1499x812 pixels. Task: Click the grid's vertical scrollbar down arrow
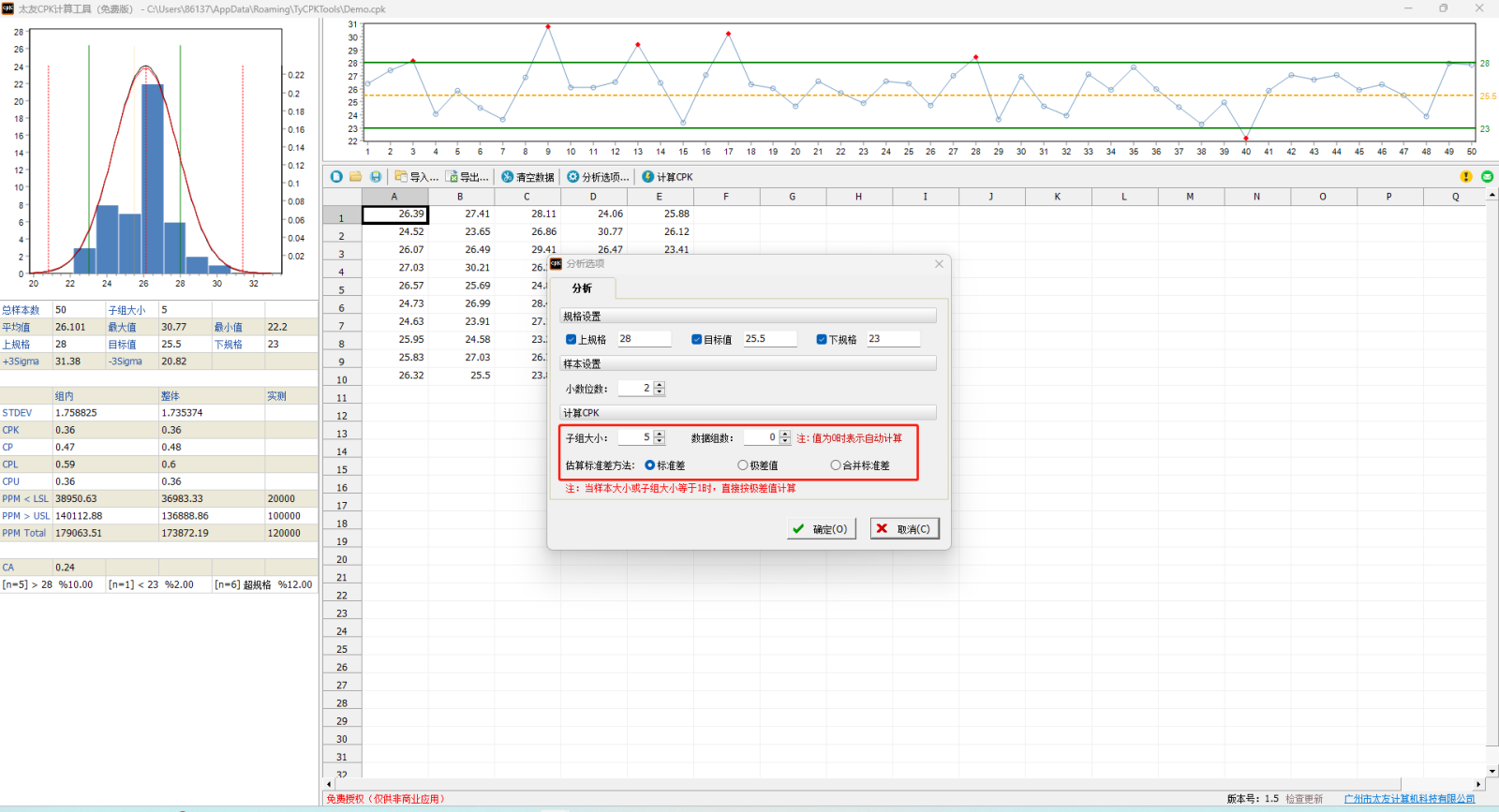coord(1492,771)
